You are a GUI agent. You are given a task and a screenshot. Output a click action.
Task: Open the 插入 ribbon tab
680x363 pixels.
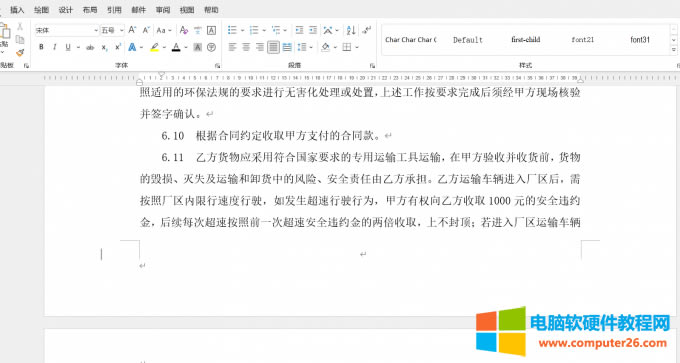[17, 10]
